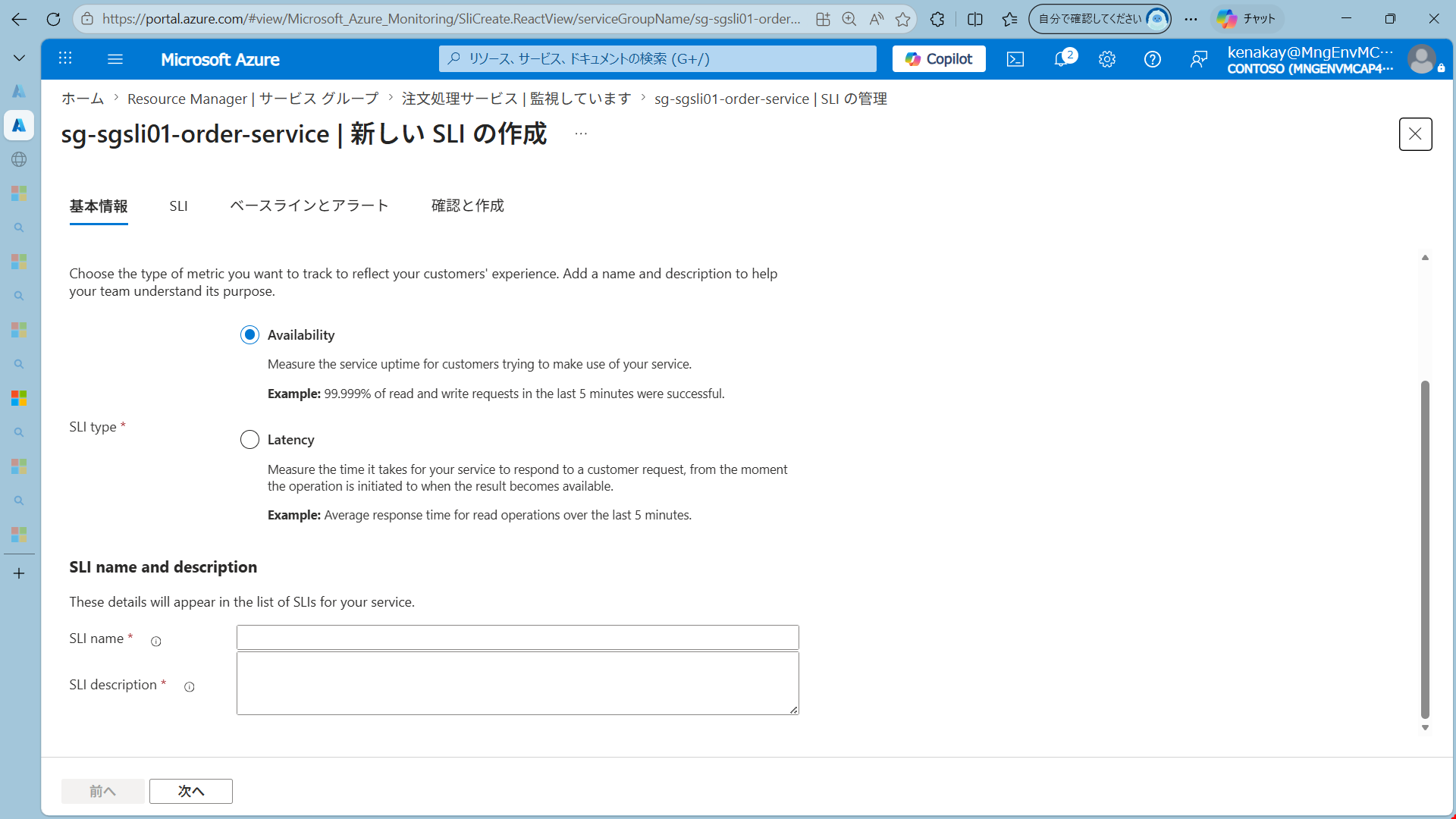Open the feedback icon in the portal header

click(1199, 58)
